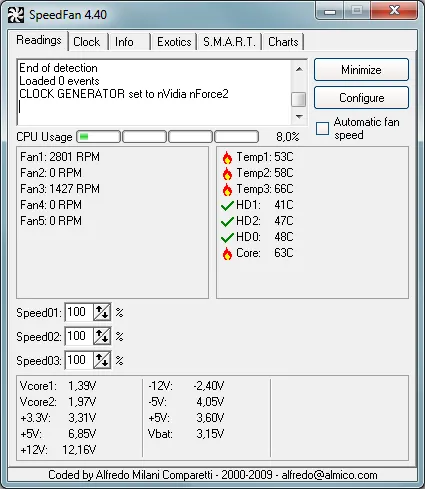Click the Configure button
The image size is (425, 489).
(361, 98)
